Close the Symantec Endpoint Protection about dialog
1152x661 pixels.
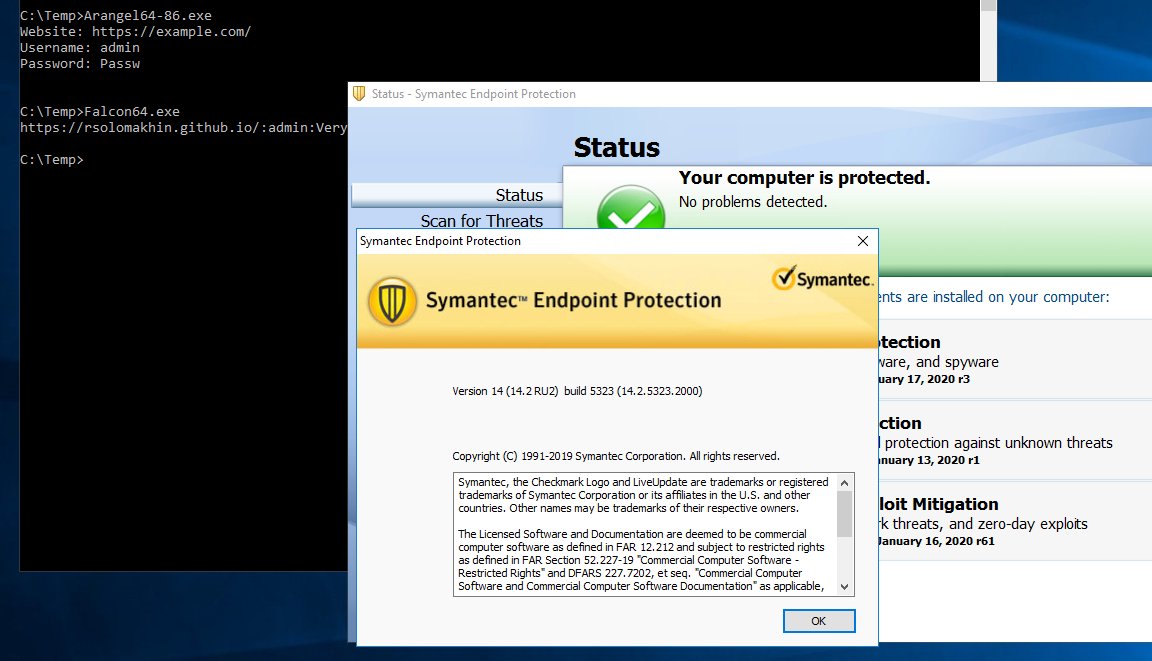click(863, 241)
